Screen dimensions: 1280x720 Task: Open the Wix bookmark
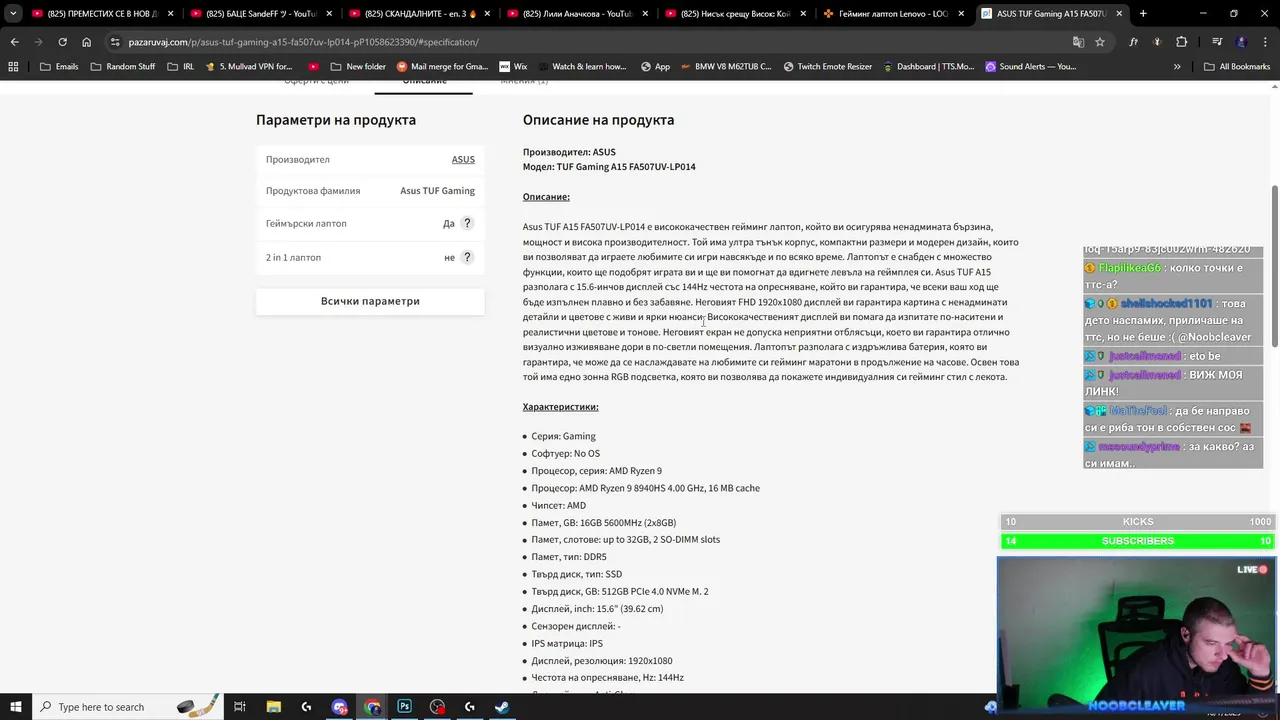512,66
